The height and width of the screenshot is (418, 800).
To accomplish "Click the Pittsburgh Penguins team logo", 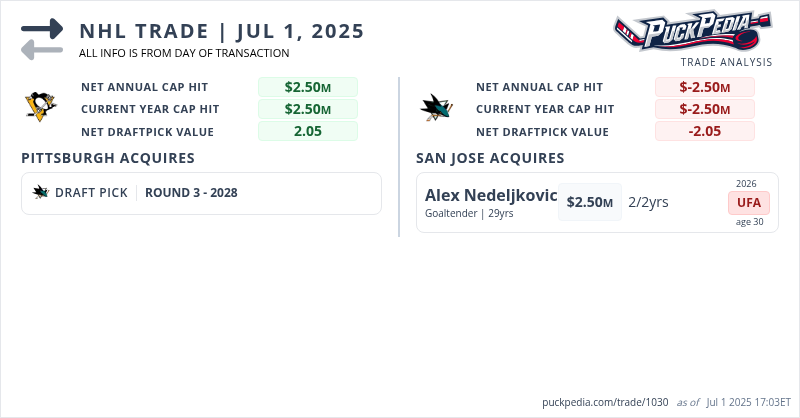I will [41, 108].
